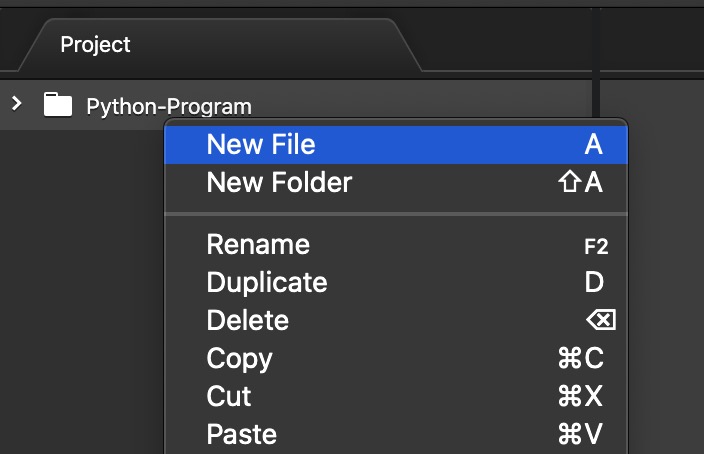
Task: Click the Python-Program folder icon
Action: [x=59, y=104]
